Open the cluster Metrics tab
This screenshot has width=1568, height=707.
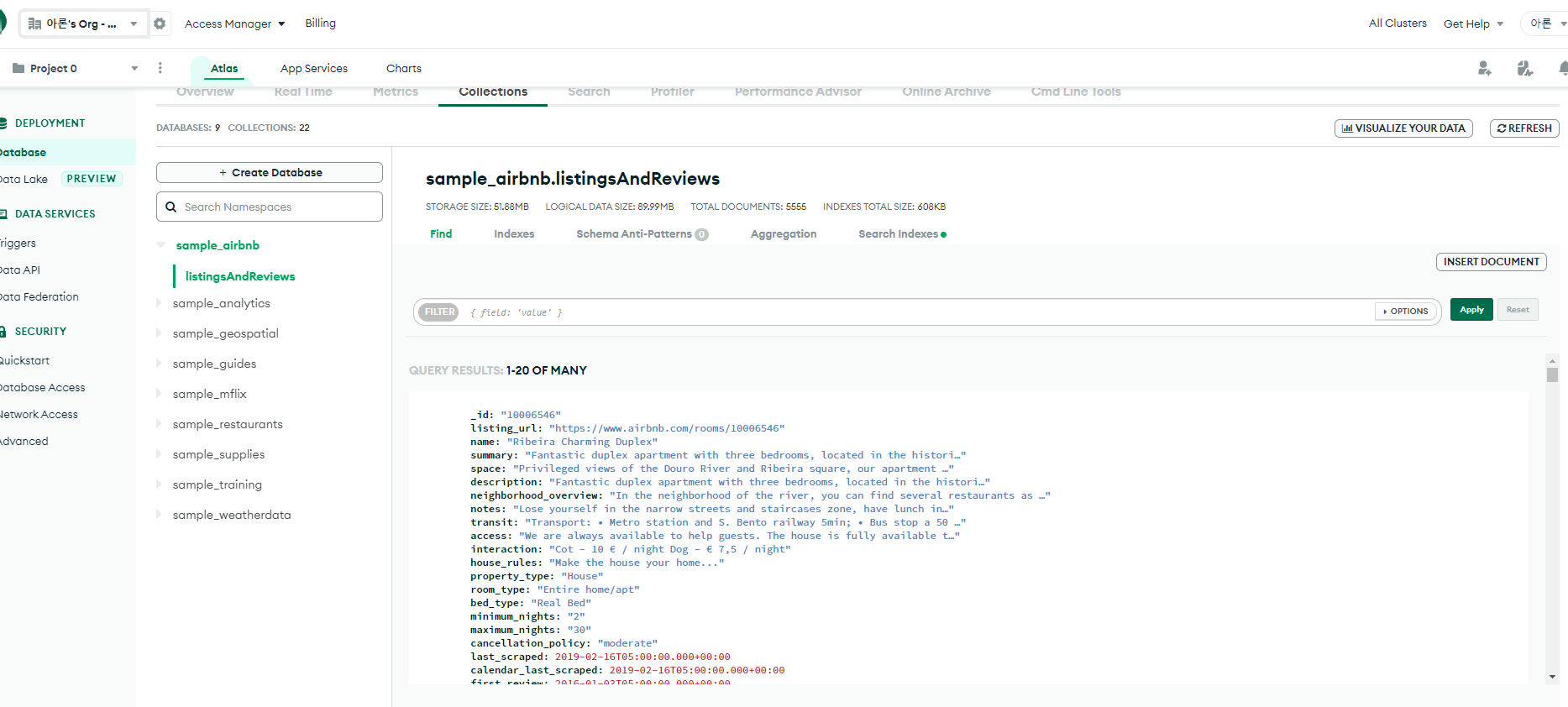tap(396, 92)
